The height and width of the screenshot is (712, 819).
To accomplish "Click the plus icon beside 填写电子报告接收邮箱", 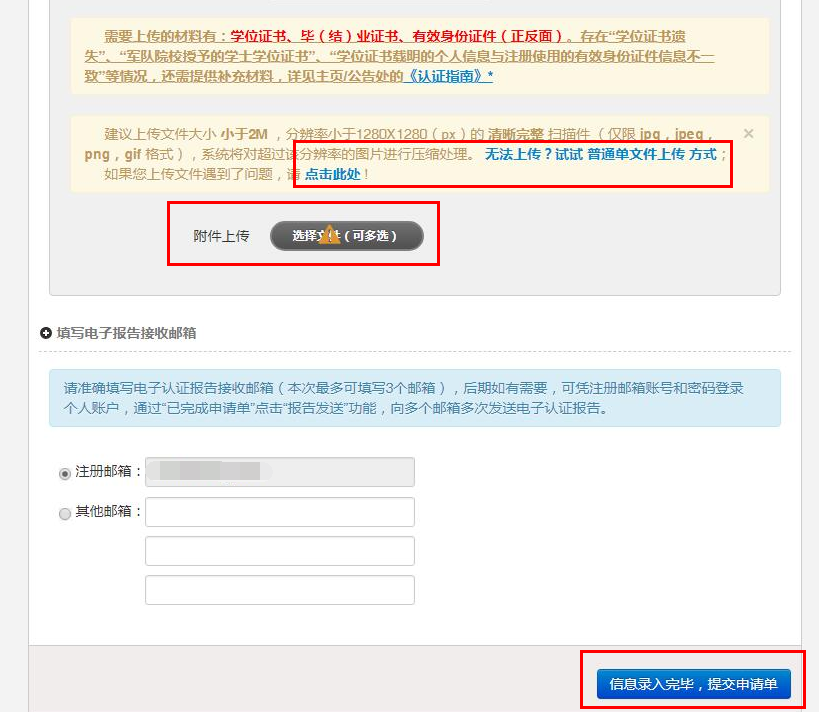I will [x=46, y=333].
